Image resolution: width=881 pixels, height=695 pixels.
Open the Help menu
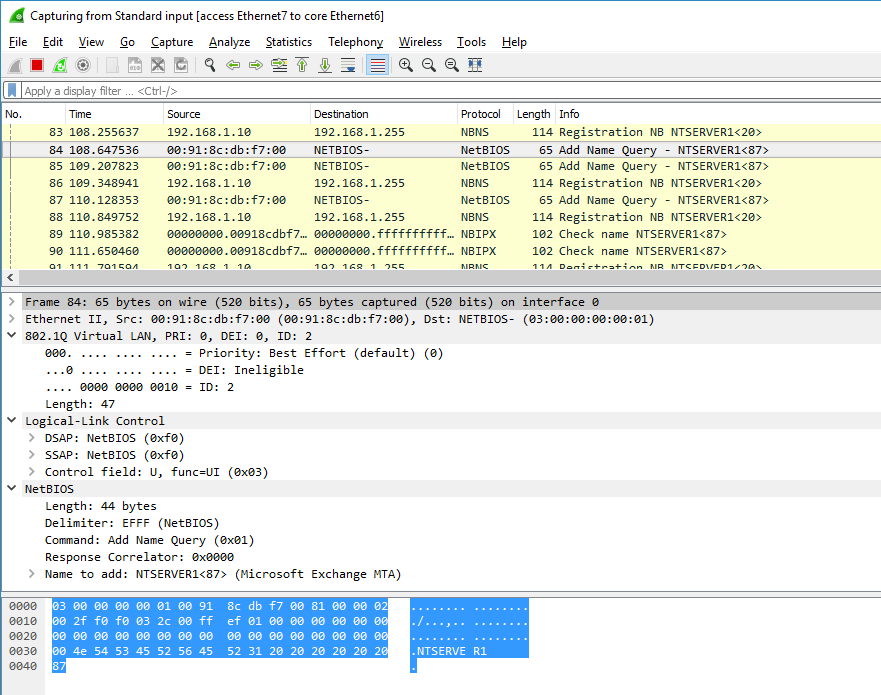[514, 42]
